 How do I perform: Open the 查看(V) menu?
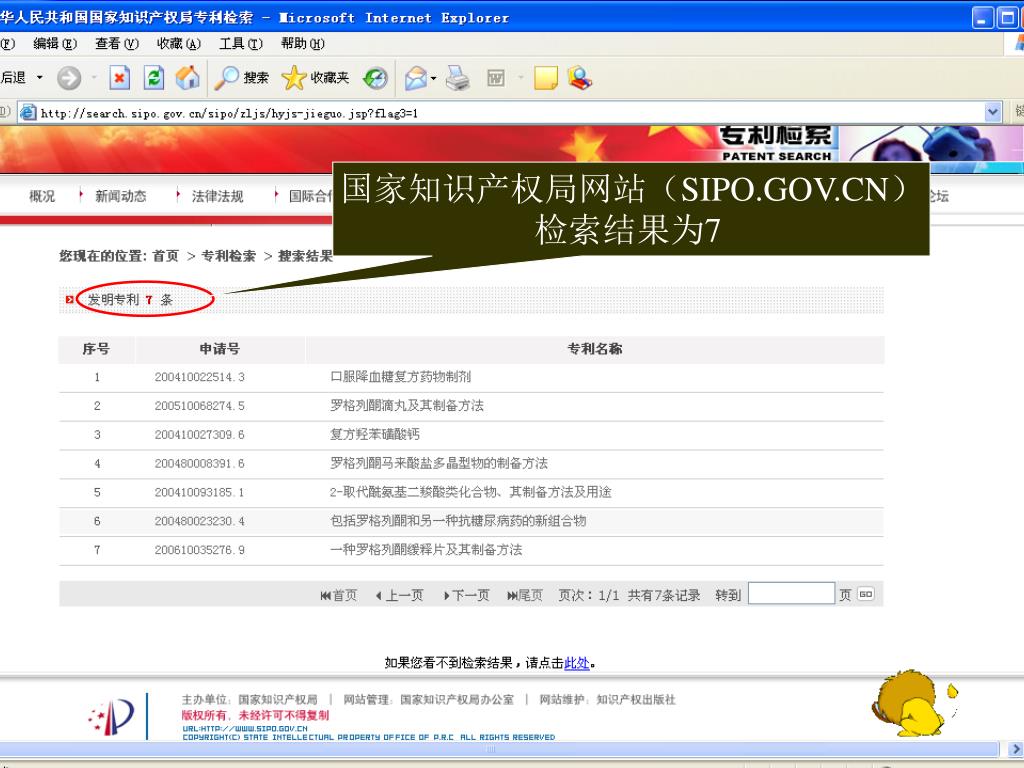coord(117,44)
